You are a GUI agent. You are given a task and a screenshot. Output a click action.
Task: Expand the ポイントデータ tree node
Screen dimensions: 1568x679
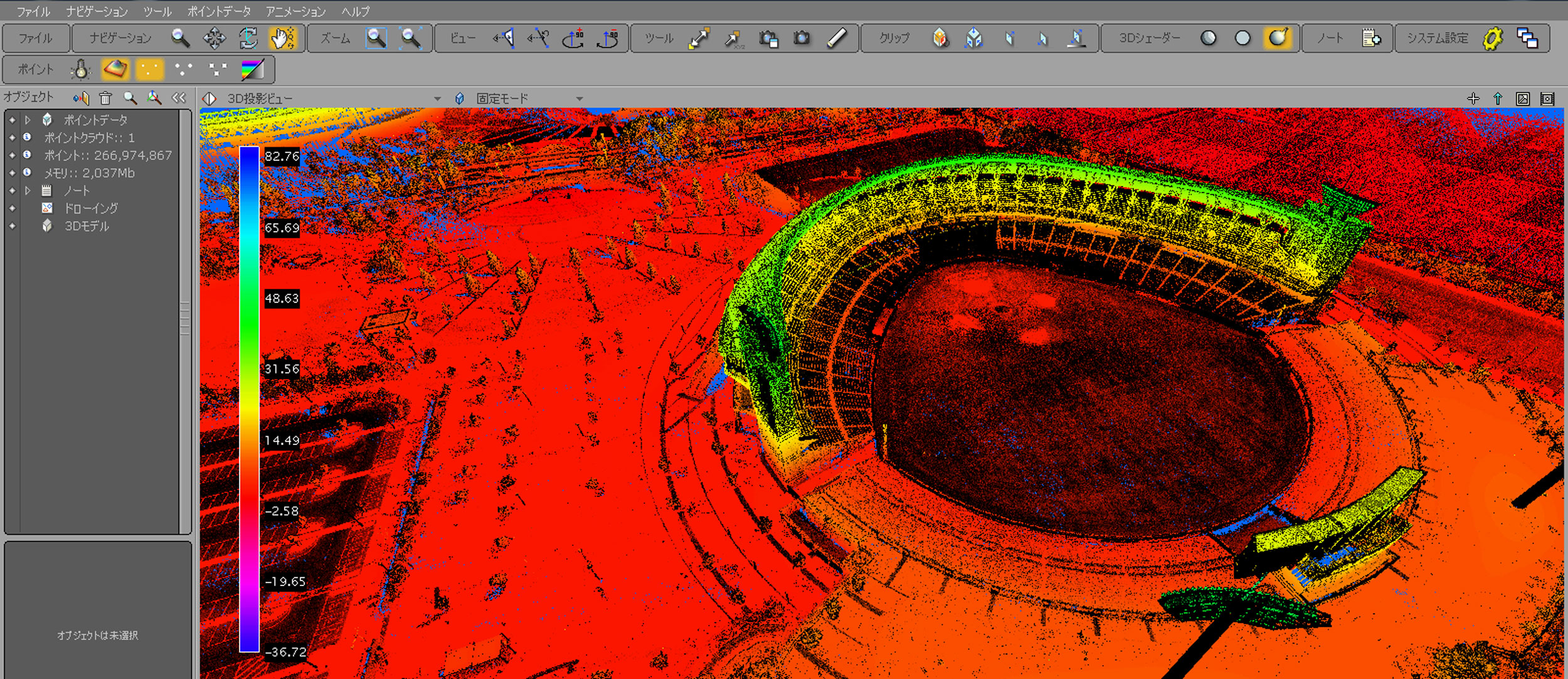point(28,119)
